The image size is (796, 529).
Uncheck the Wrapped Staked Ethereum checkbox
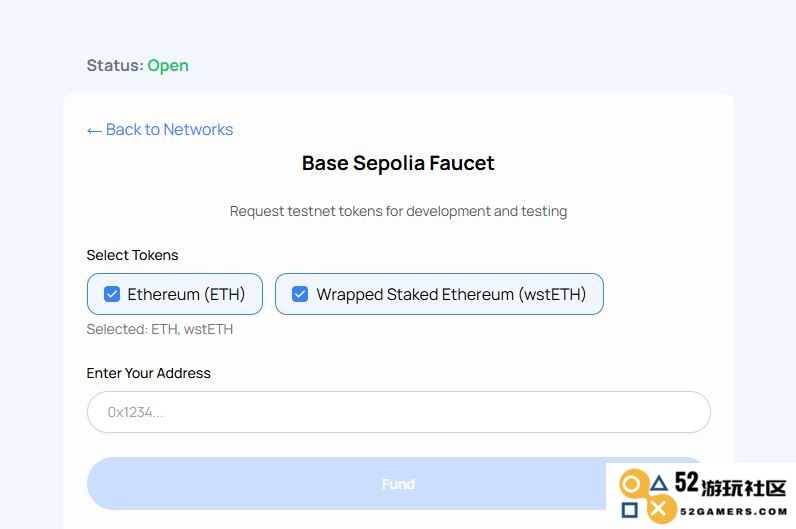(x=300, y=294)
